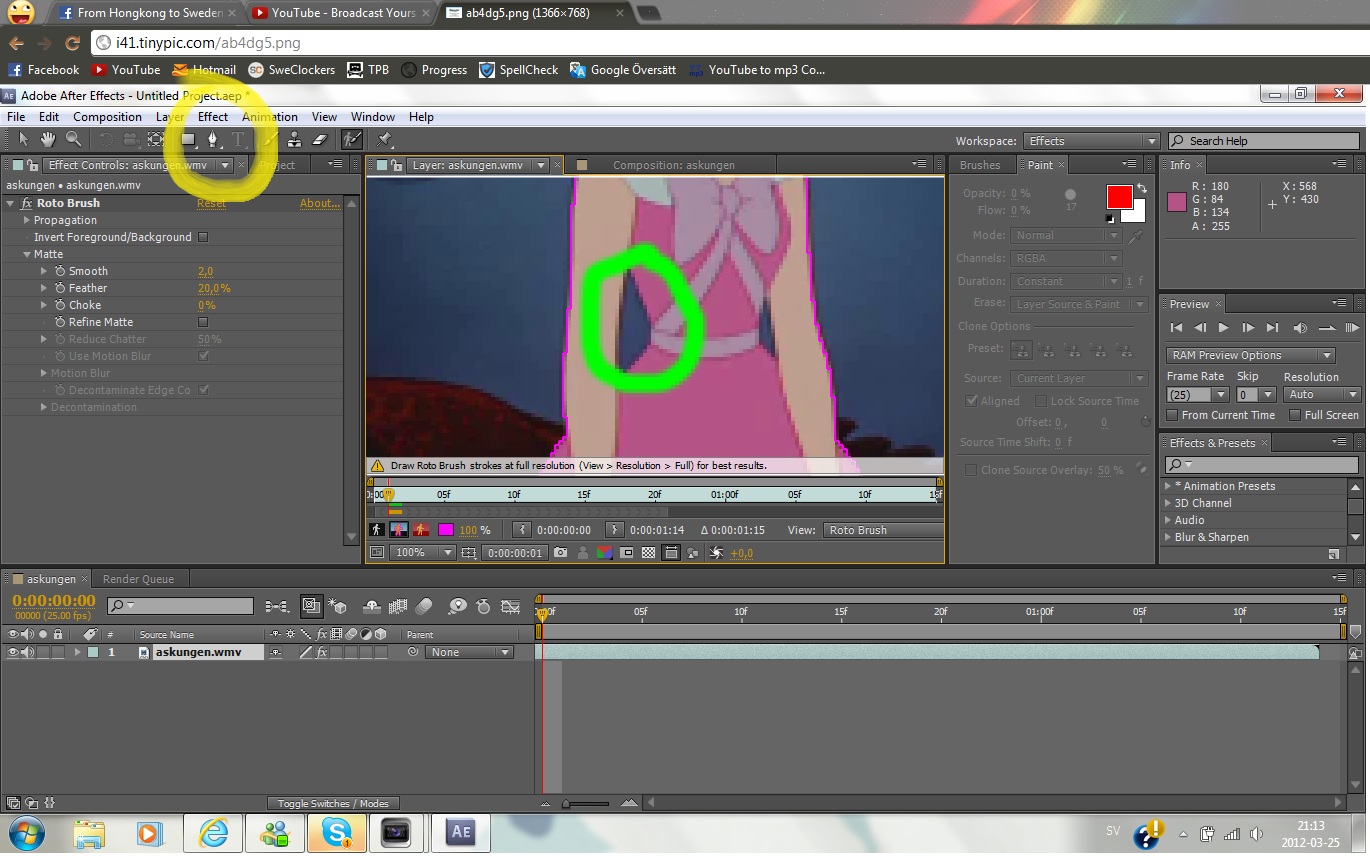
Task: Switch to Brushes panel tab
Action: (980, 165)
